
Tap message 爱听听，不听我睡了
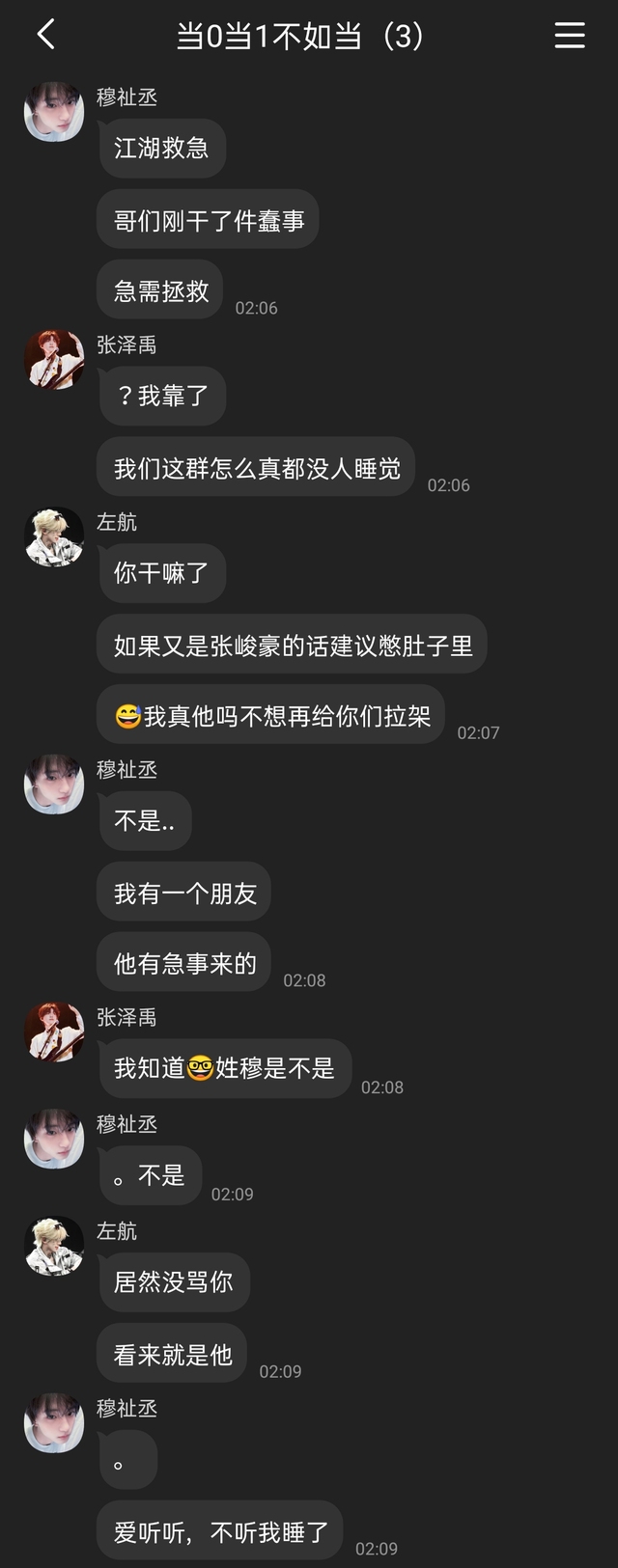(x=220, y=1530)
